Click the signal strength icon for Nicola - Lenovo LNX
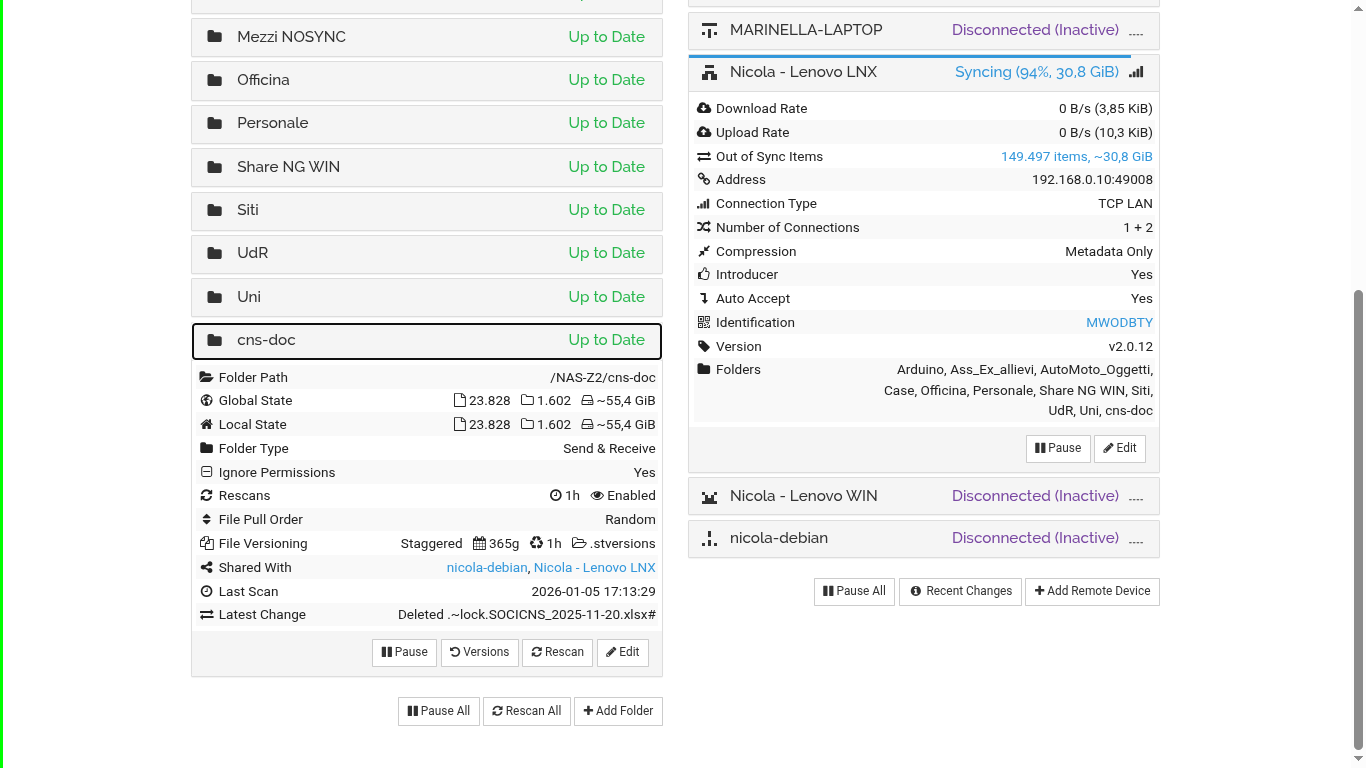Image resolution: width=1366 pixels, height=768 pixels. (x=1136, y=72)
